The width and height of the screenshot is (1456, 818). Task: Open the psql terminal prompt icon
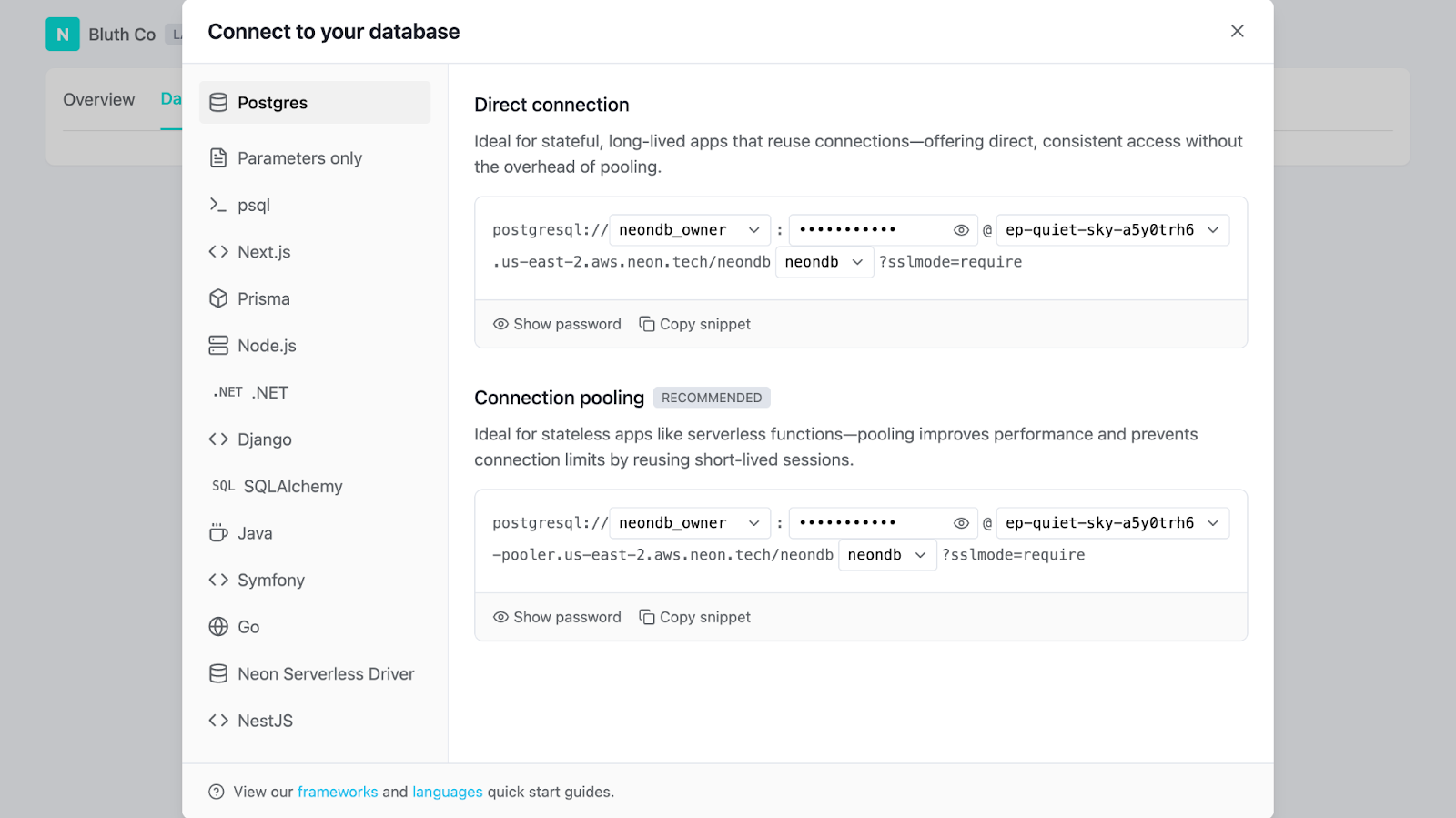coord(218,205)
